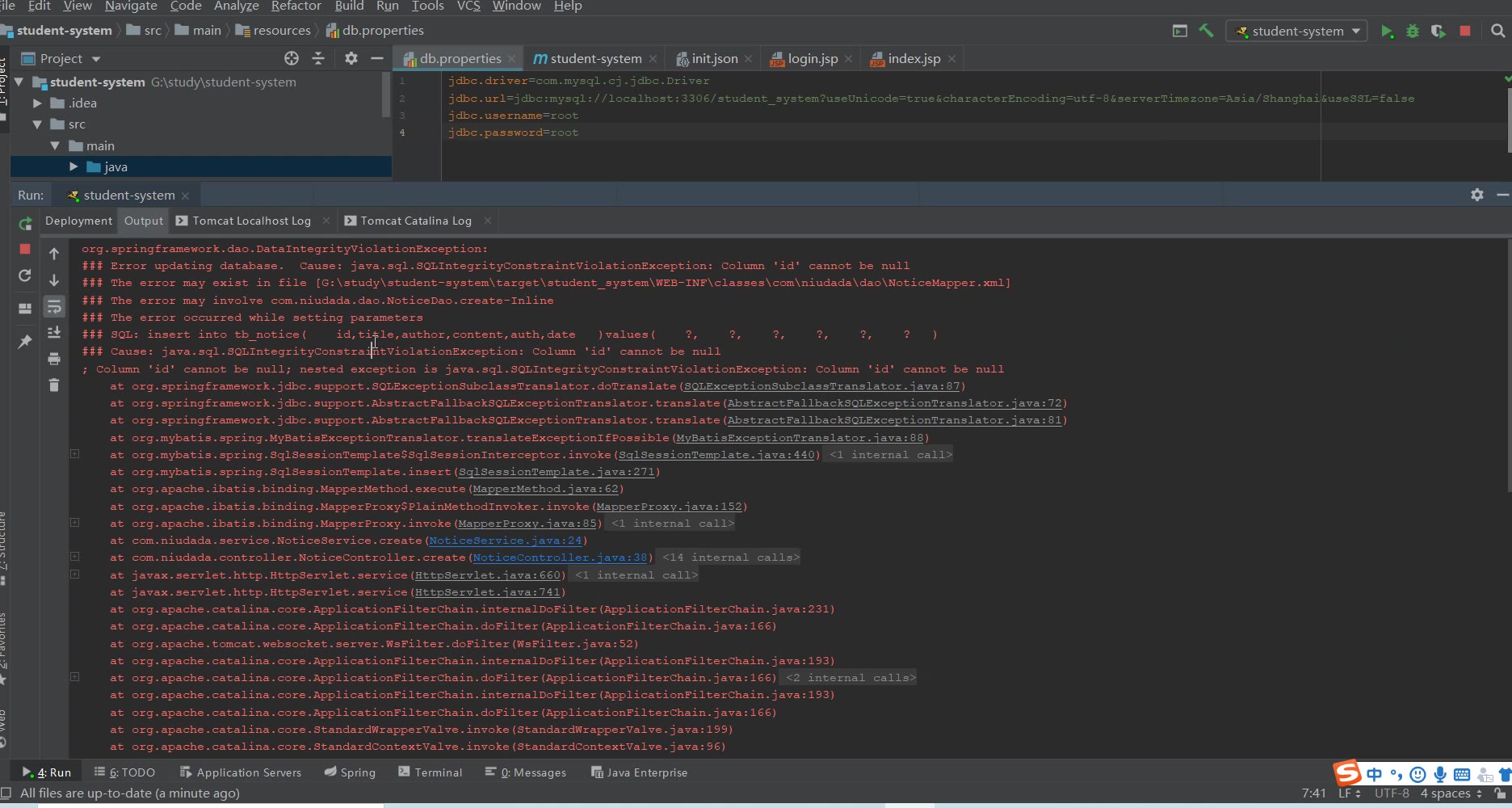Image resolution: width=1512 pixels, height=808 pixels.
Task: Stop the running server from the top toolbar
Action: pos(1465,31)
